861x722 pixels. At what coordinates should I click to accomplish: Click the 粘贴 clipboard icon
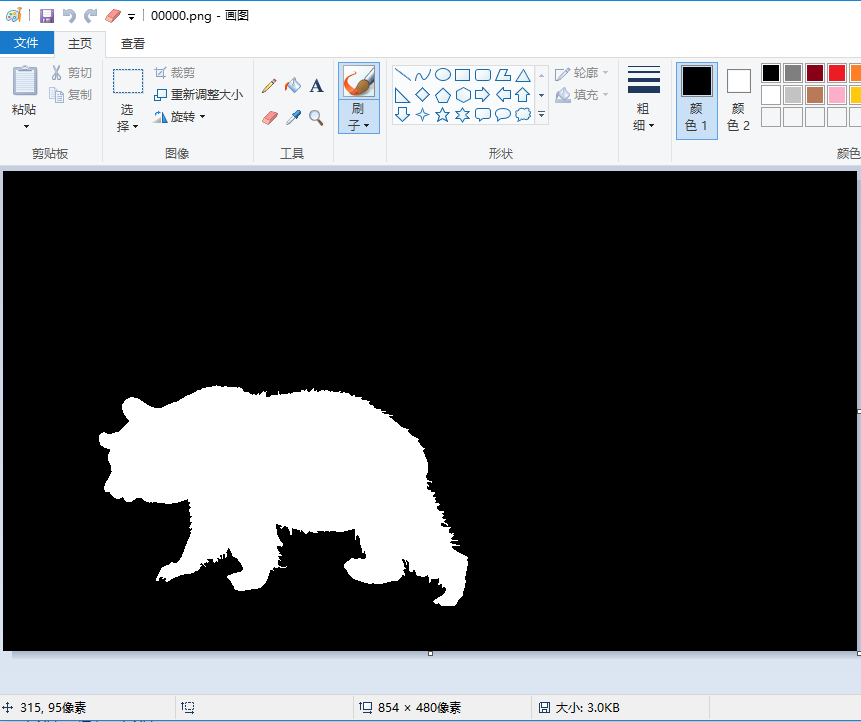25,81
